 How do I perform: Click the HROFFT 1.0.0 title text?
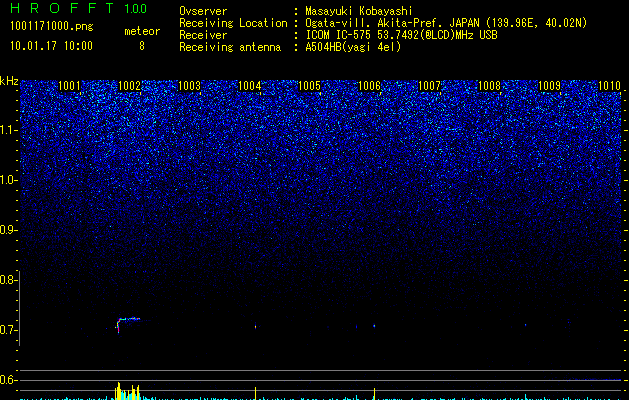pos(78,8)
